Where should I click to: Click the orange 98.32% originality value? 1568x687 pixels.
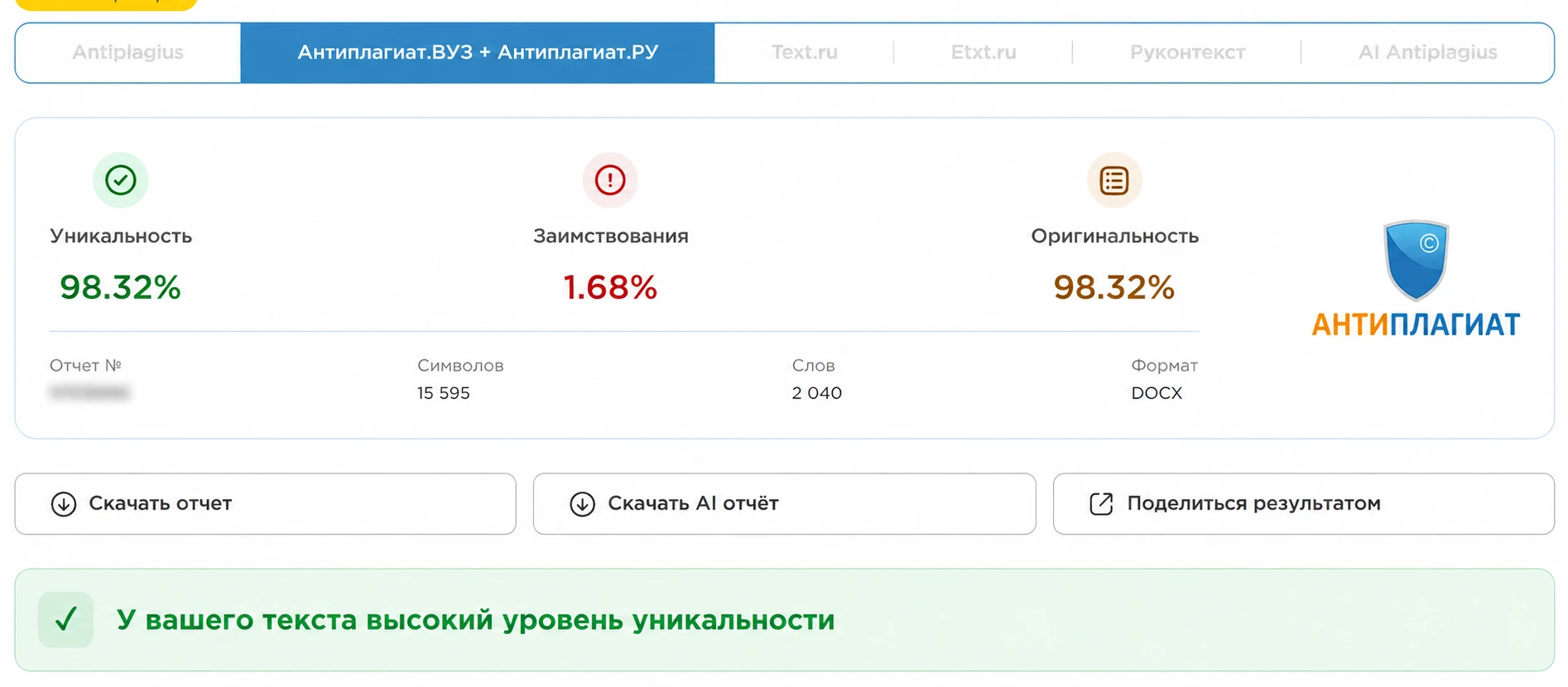1114,287
